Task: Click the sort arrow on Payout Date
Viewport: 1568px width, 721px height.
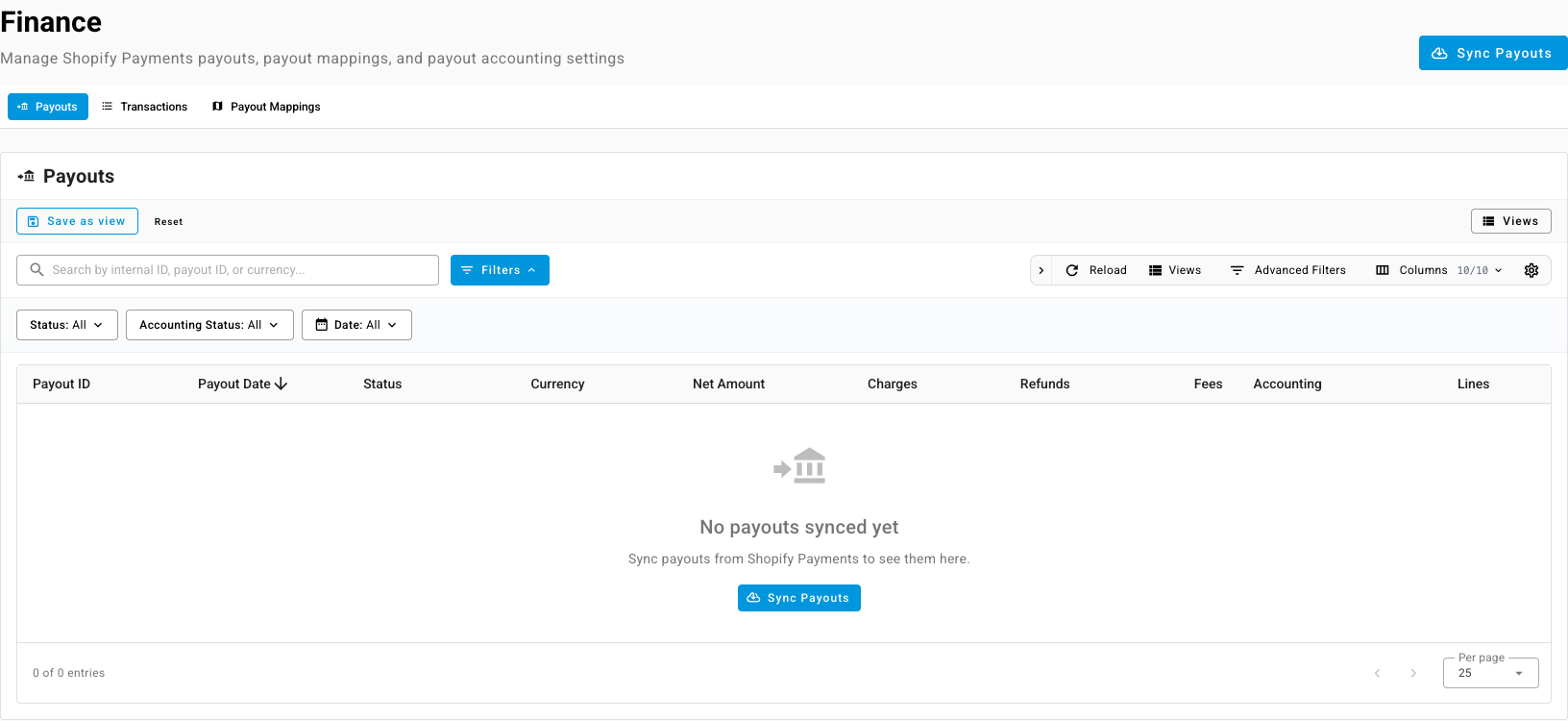Action: click(x=281, y=384)
